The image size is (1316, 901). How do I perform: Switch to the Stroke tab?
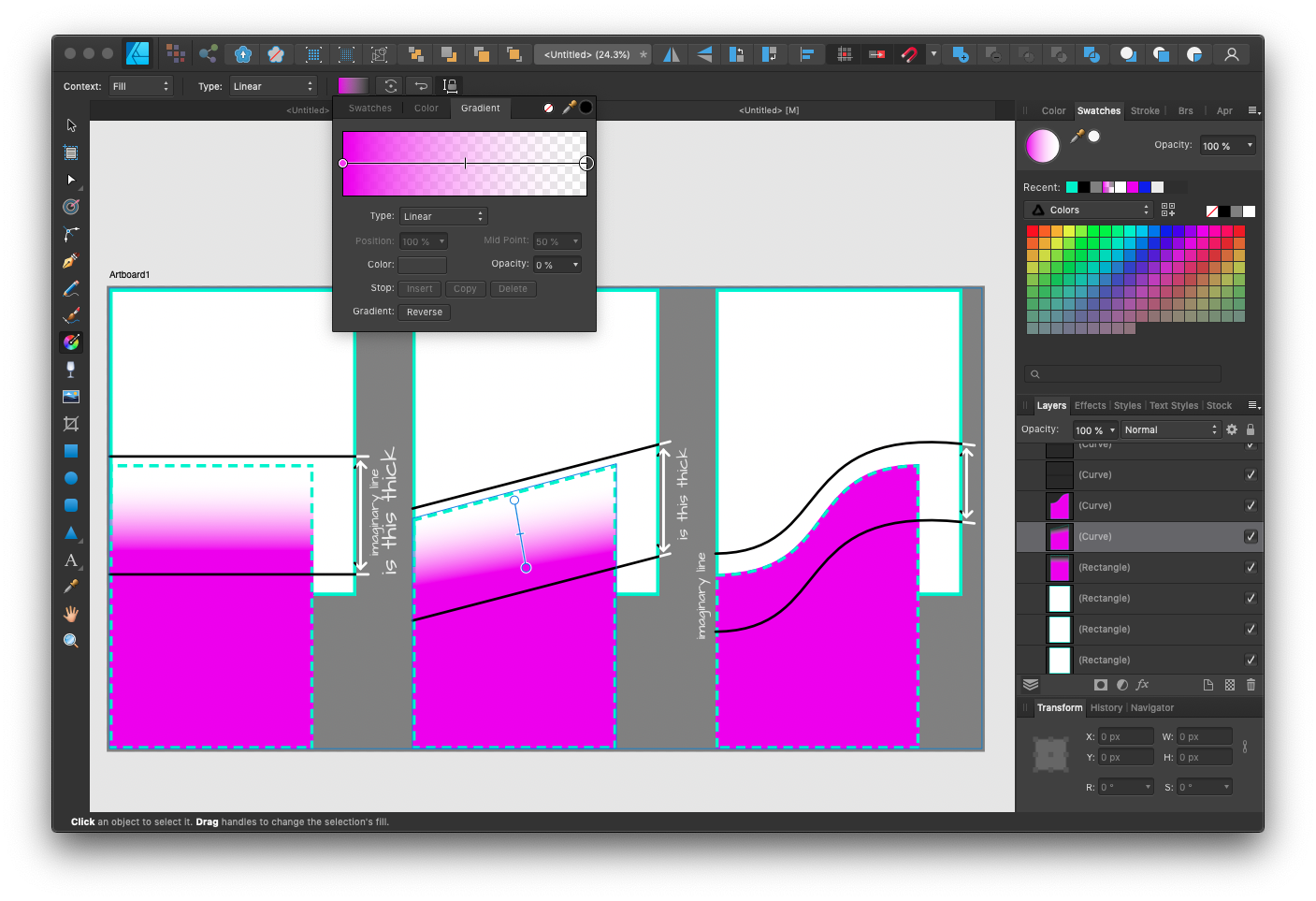click(x=1145, y=110)
